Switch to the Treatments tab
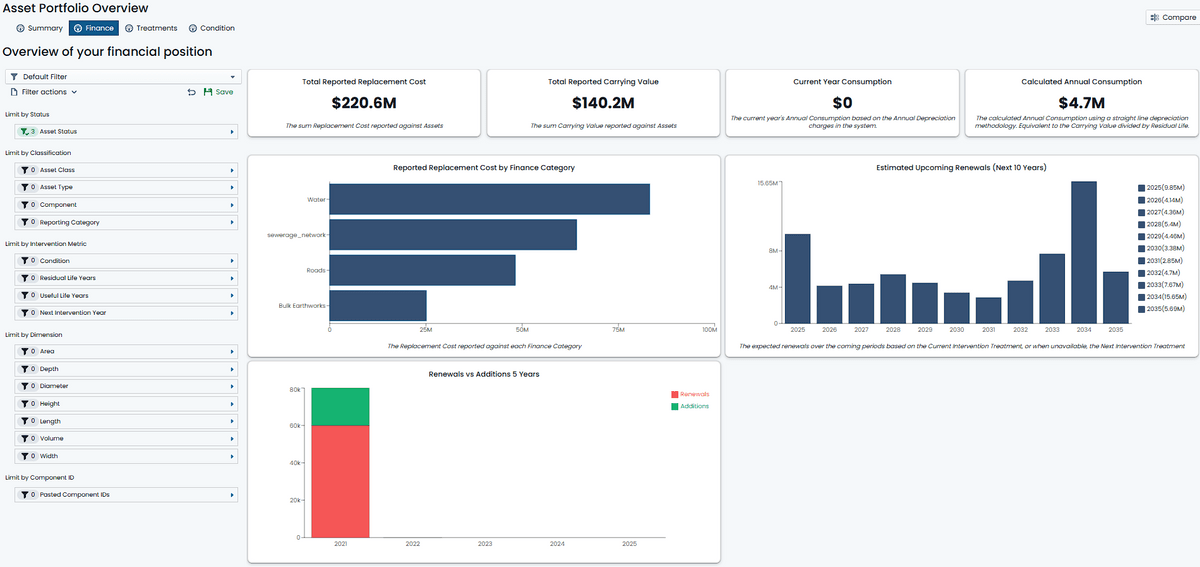Screen dimensions: 1200x567 (x=151, y=28)
